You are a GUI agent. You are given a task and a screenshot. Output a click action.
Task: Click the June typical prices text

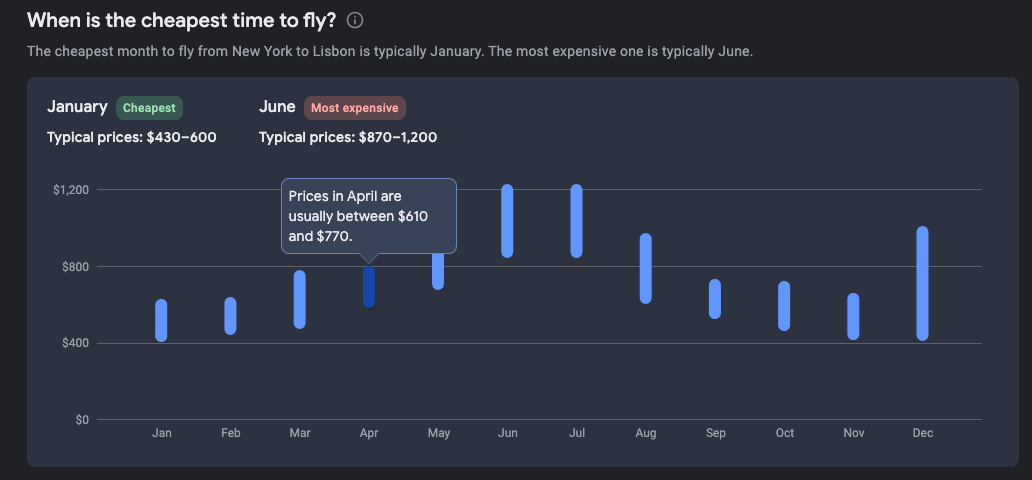pyautogui.click(x=348, y=137)
